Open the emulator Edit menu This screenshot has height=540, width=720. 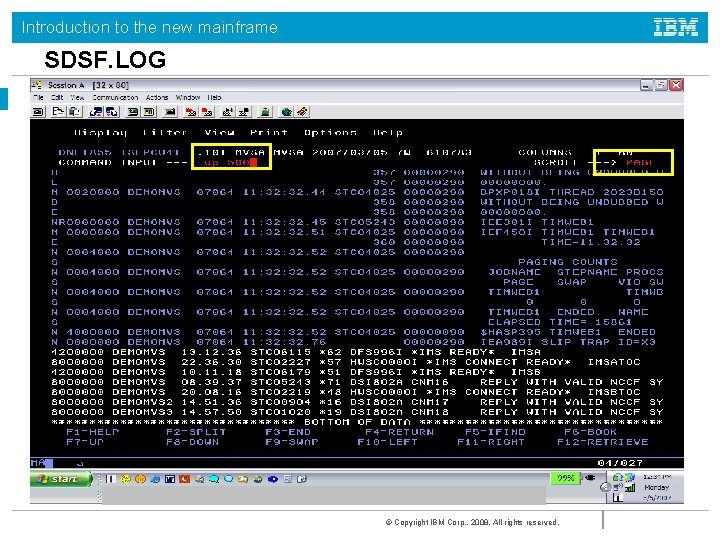57,97
